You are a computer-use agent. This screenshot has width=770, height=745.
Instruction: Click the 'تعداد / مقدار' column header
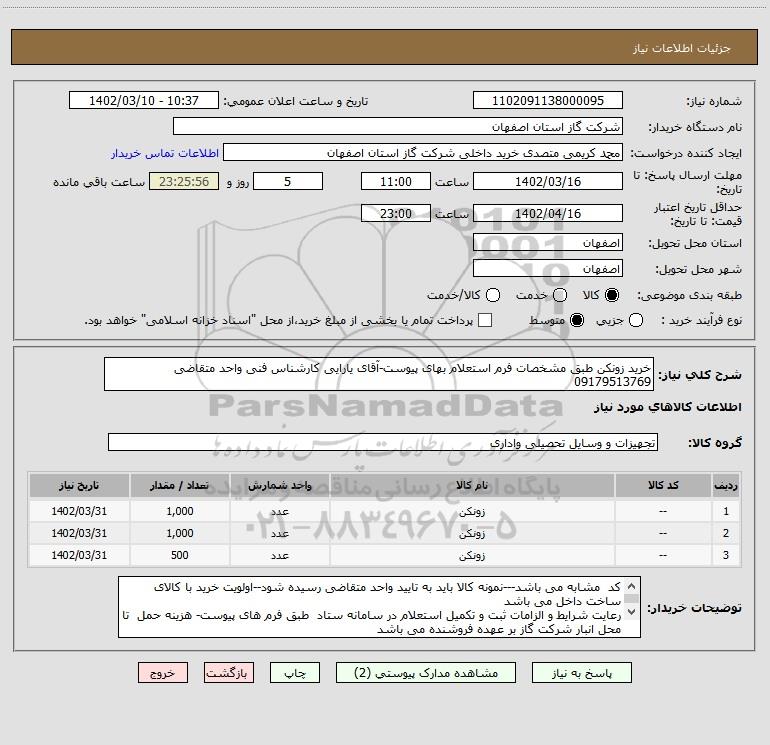coord(180,485)
